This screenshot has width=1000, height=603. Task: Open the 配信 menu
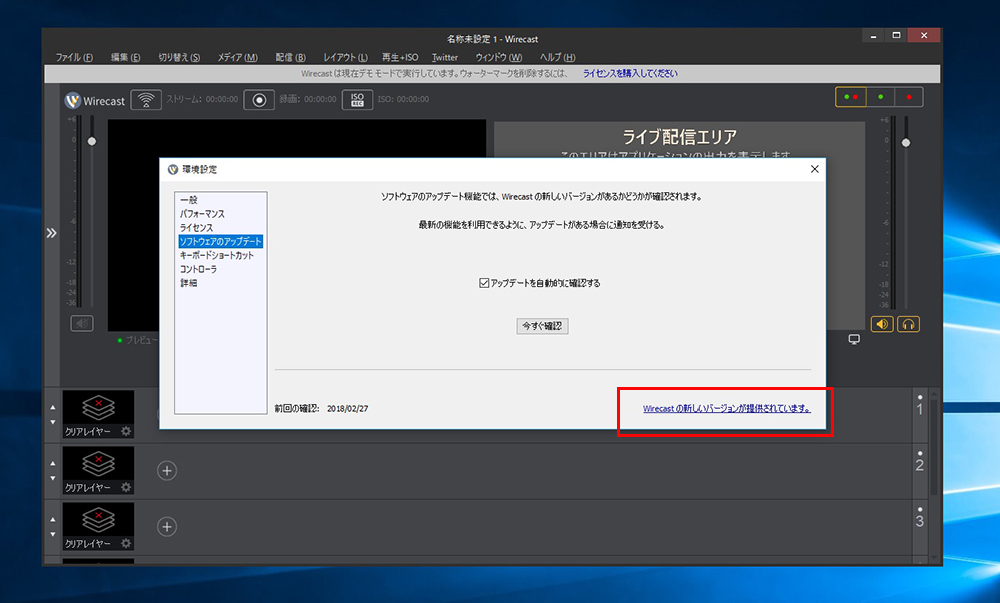(290, 57)
